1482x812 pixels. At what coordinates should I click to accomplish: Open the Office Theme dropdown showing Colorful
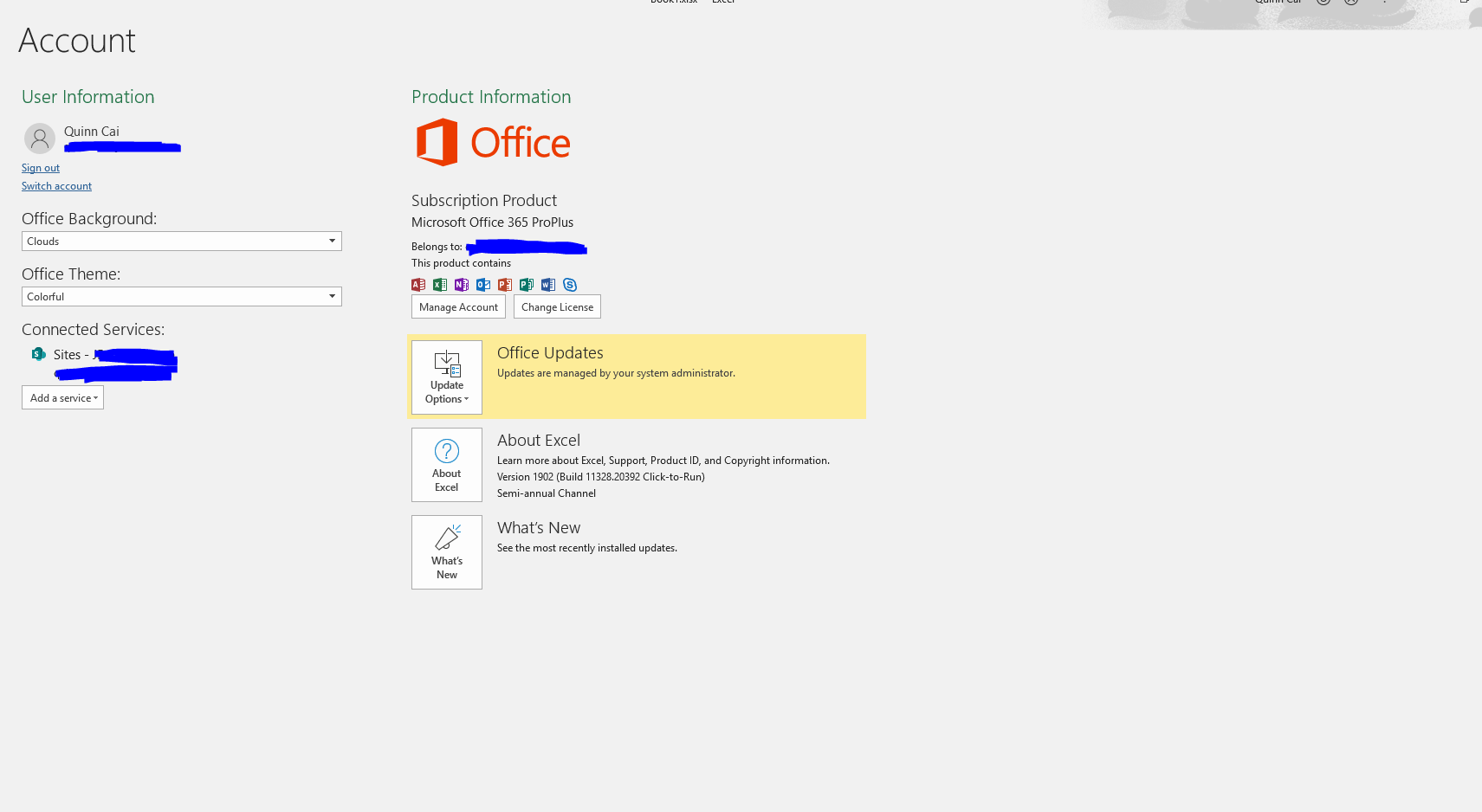click(182, 297)
